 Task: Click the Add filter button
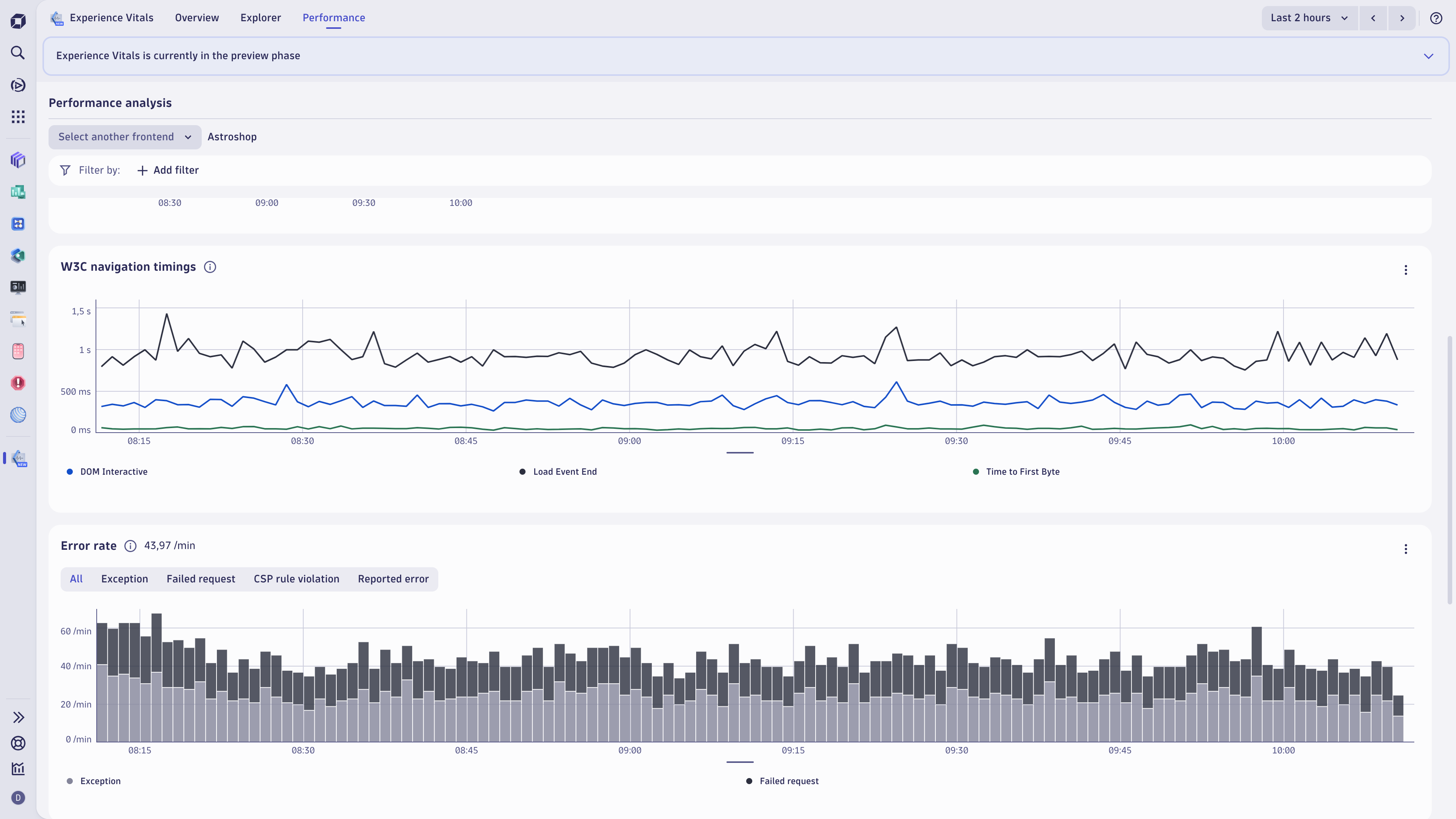(168, 169)
